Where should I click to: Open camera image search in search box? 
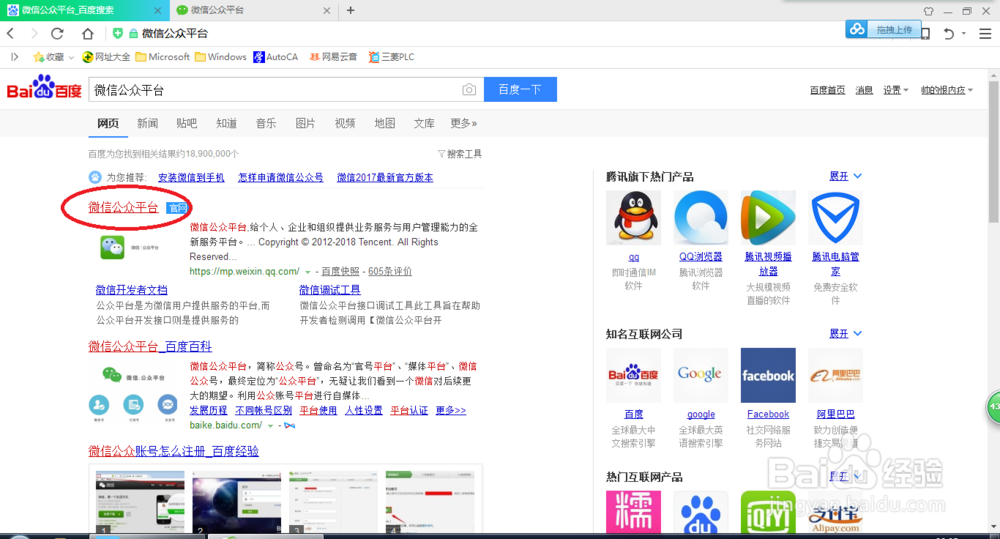[469, 90]
